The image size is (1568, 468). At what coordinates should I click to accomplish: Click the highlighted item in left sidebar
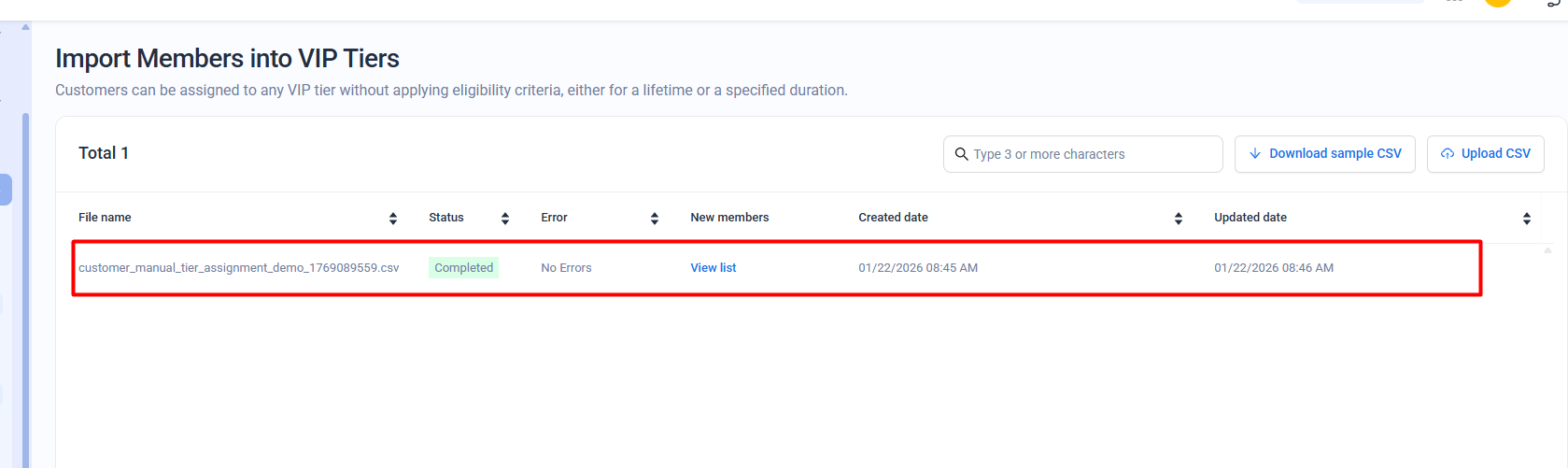5,190
